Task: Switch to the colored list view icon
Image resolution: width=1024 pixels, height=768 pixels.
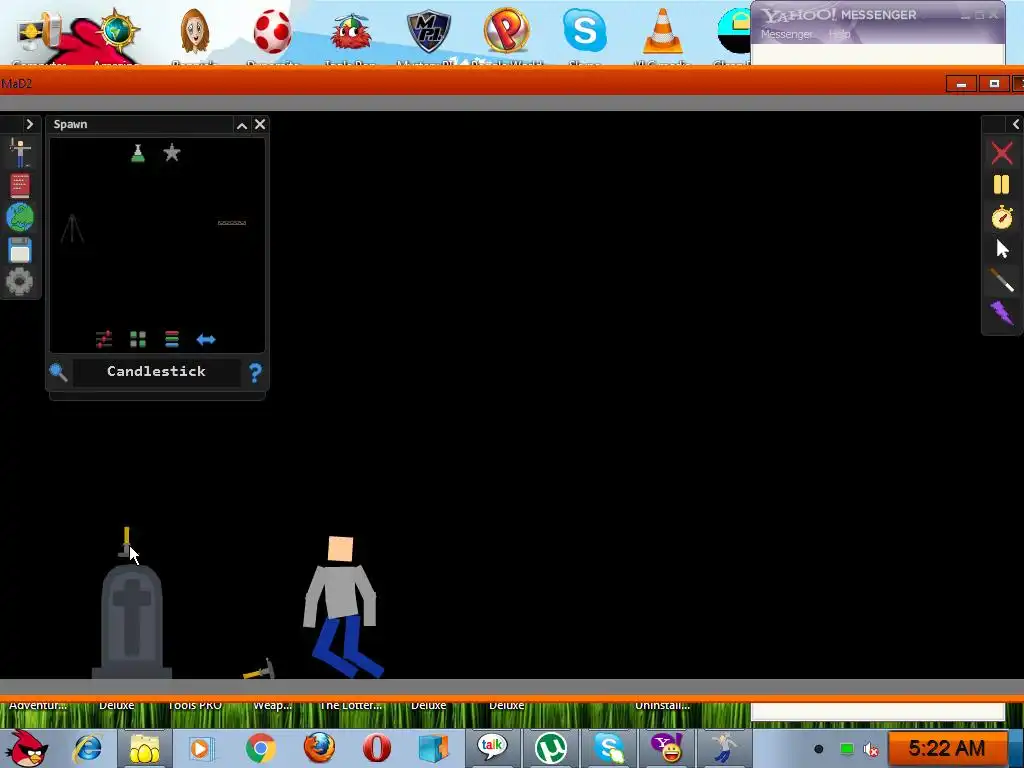Action: (x=172, y=339)
